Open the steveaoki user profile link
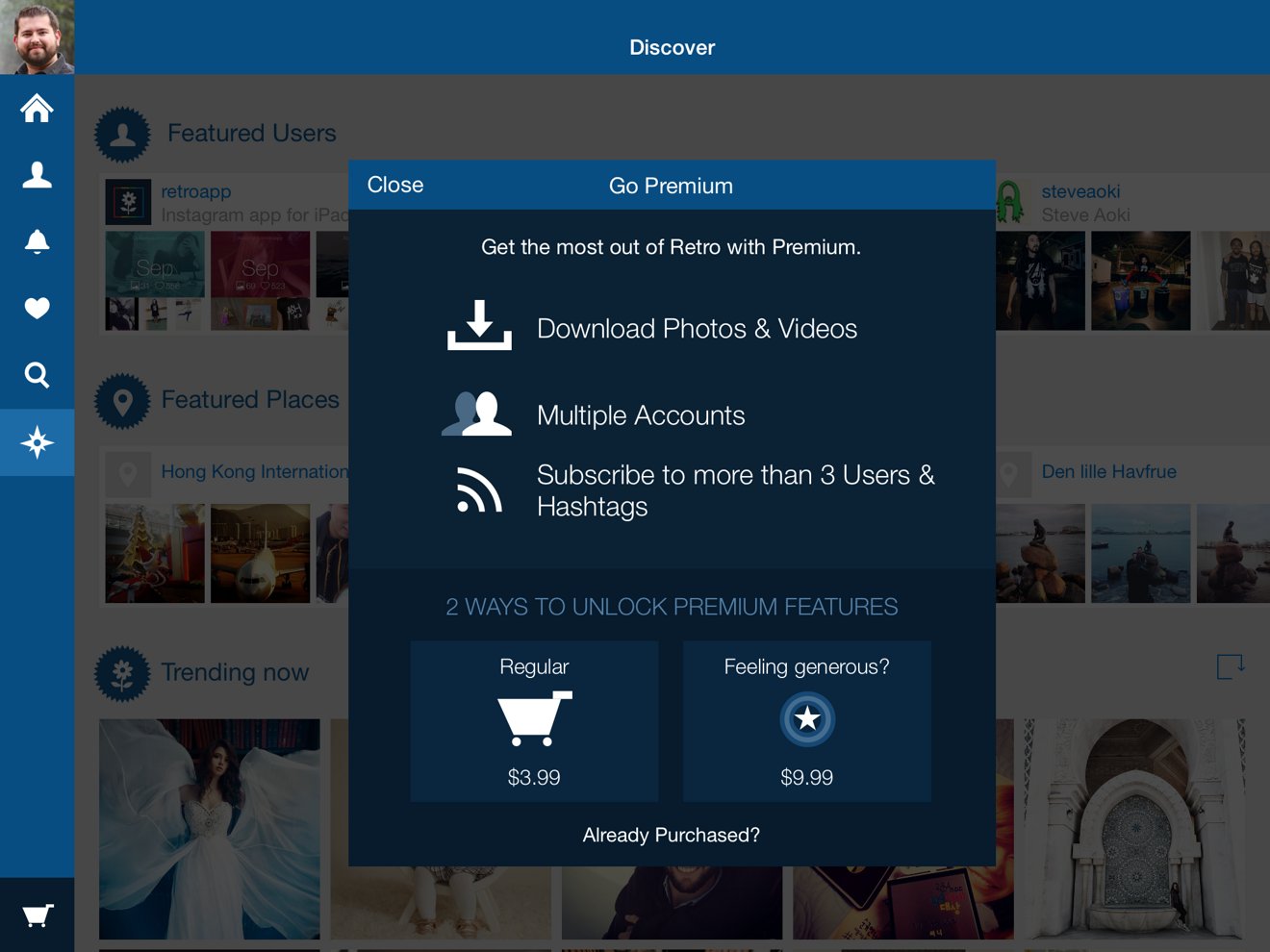 click(x=1080, y=191)
